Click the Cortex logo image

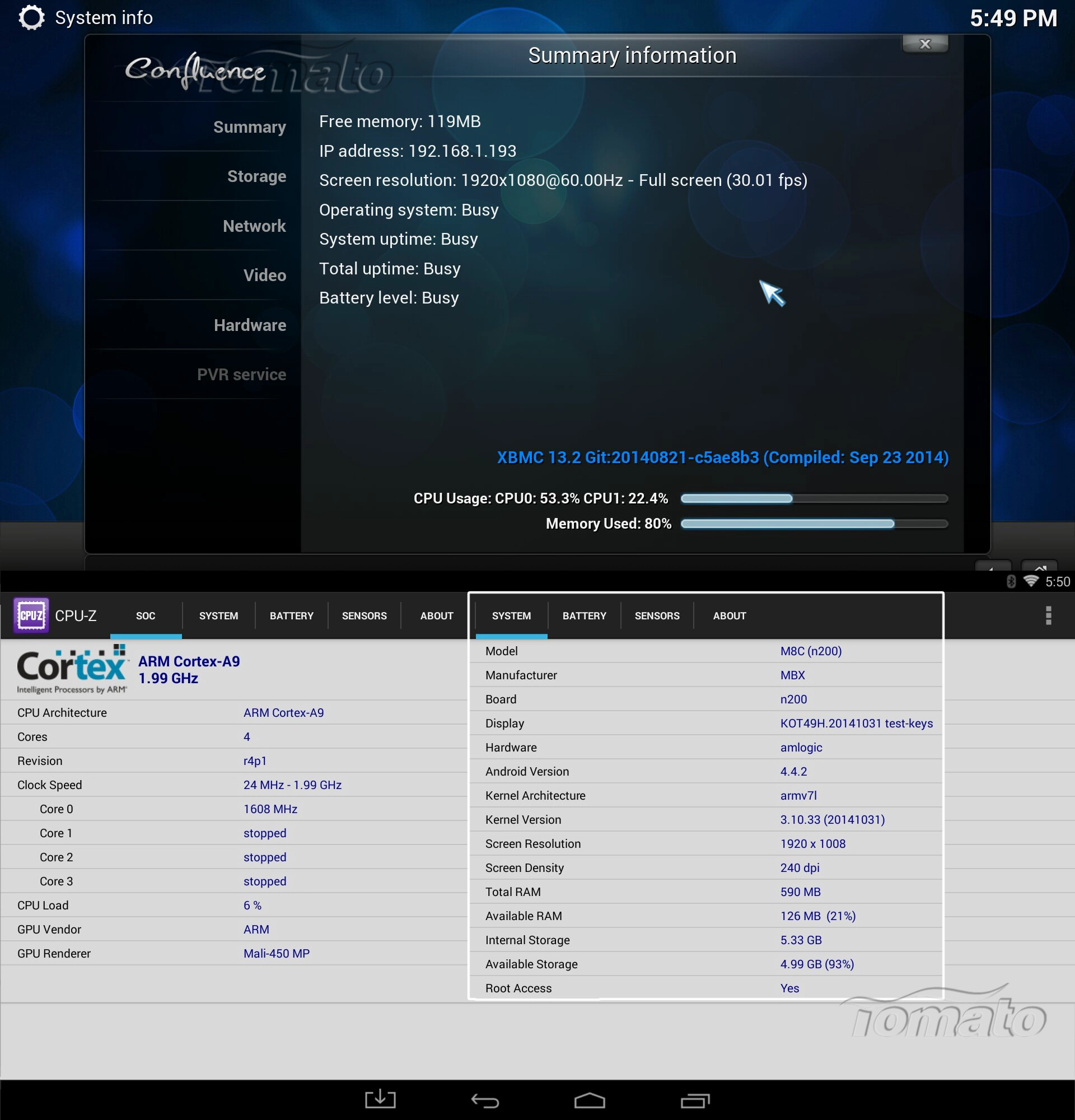(x=72, y=670)
